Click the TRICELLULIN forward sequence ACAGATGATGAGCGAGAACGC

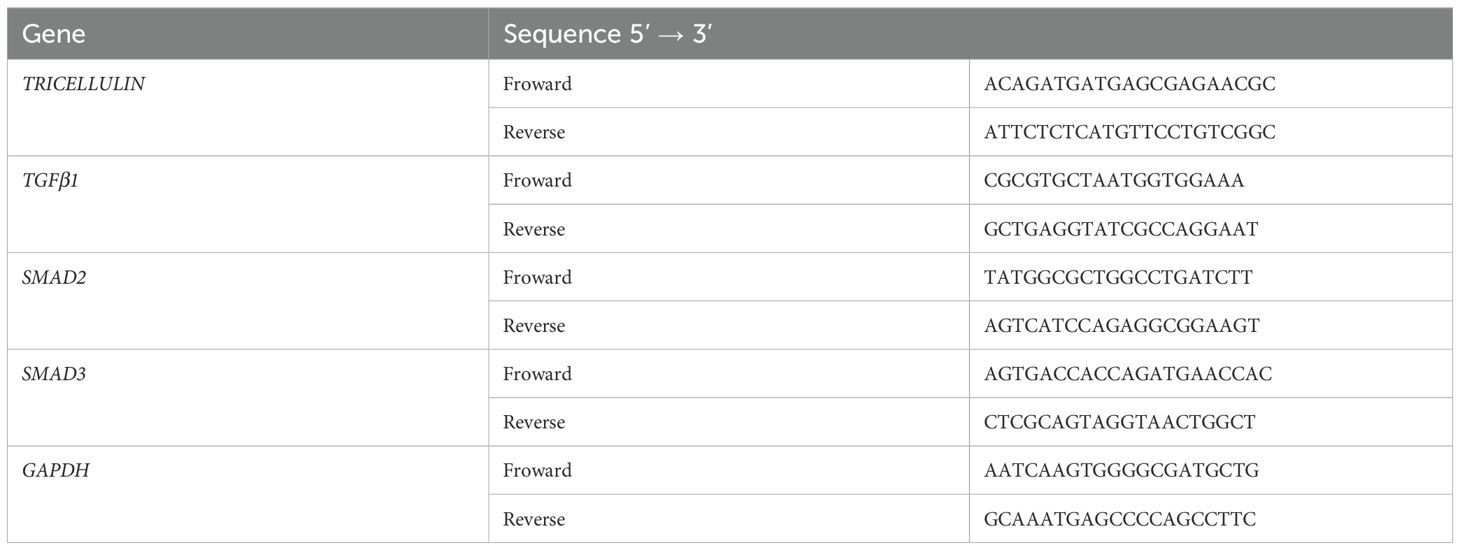click(1130, 84)
